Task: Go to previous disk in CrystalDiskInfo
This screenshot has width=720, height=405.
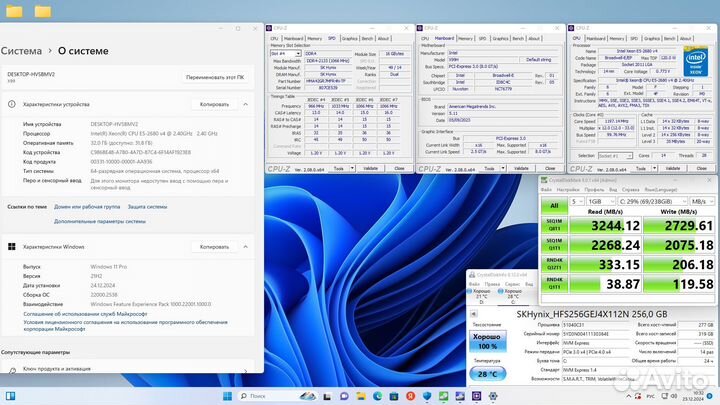Action: click(x=473, y=314)
